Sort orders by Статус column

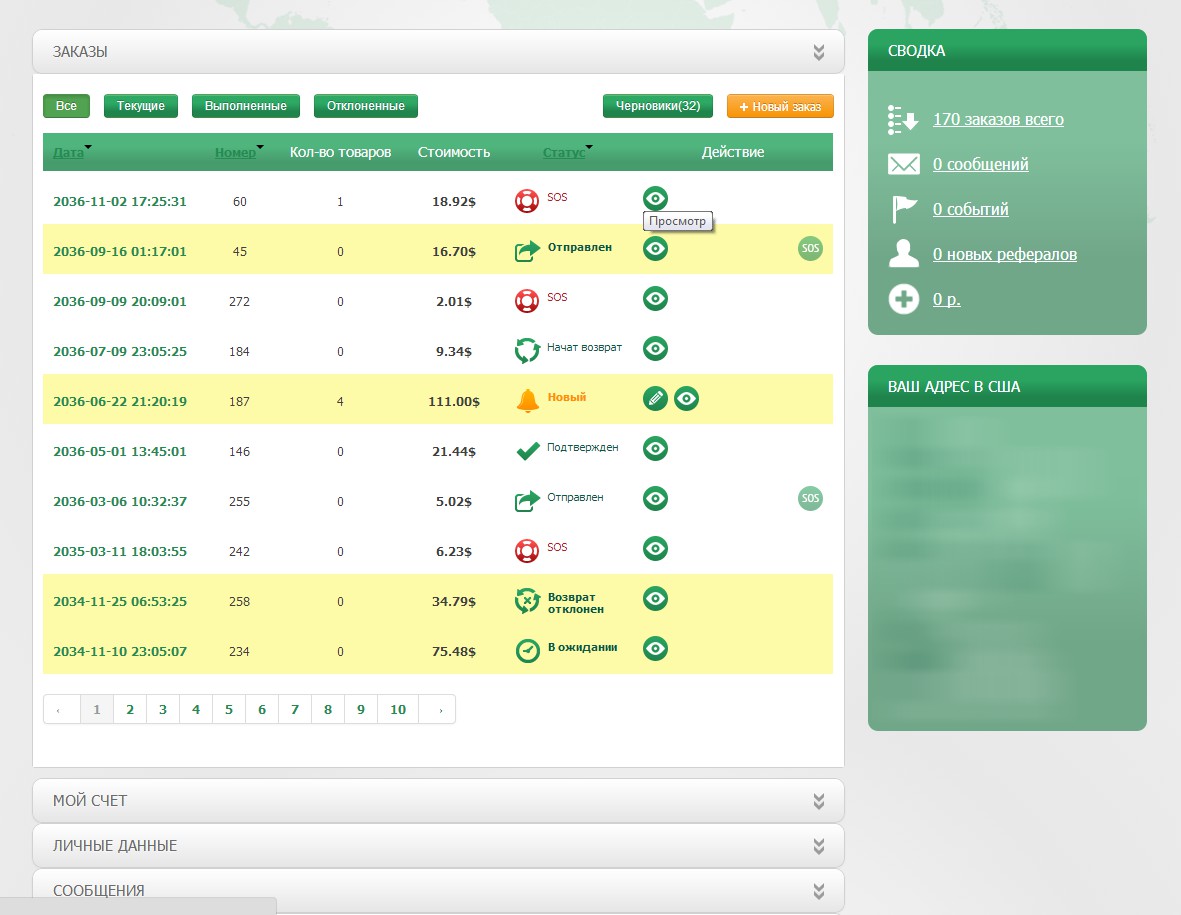tap(564, 152)
